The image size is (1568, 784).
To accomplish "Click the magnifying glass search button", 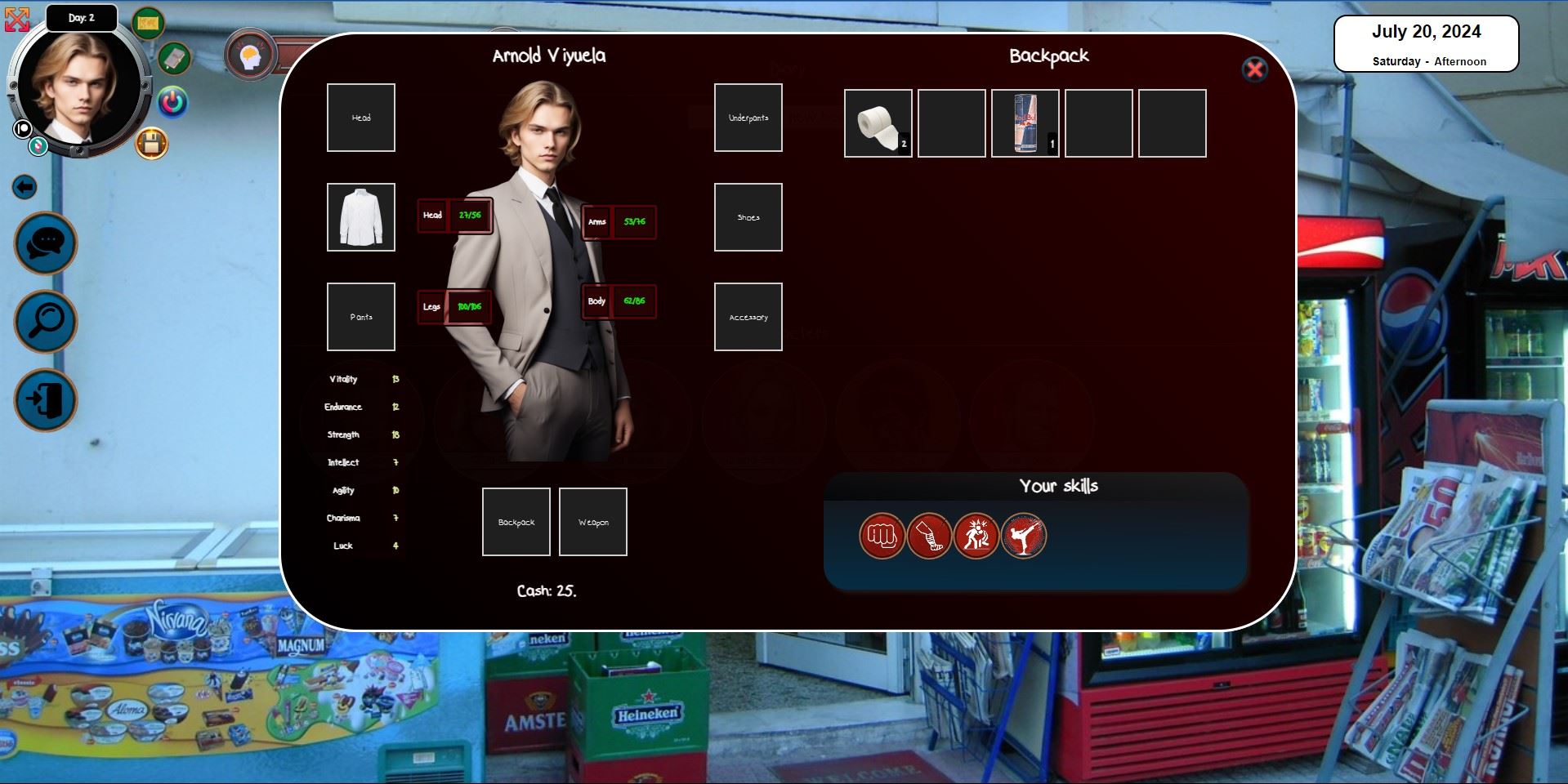I will coord(46,322).
